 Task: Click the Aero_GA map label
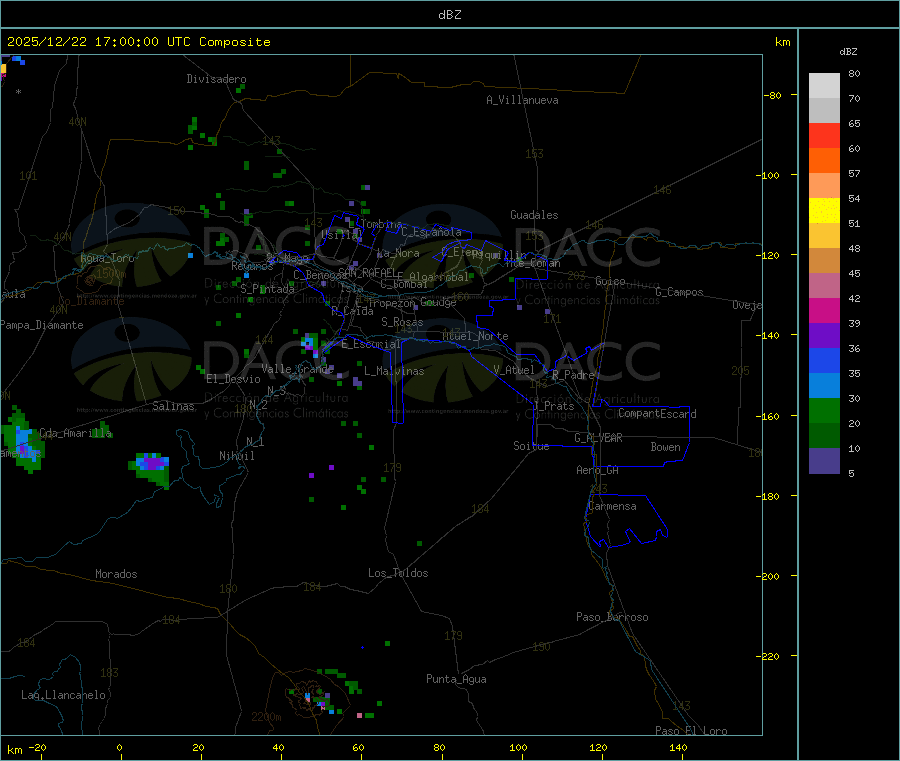(x=598, y=470)
